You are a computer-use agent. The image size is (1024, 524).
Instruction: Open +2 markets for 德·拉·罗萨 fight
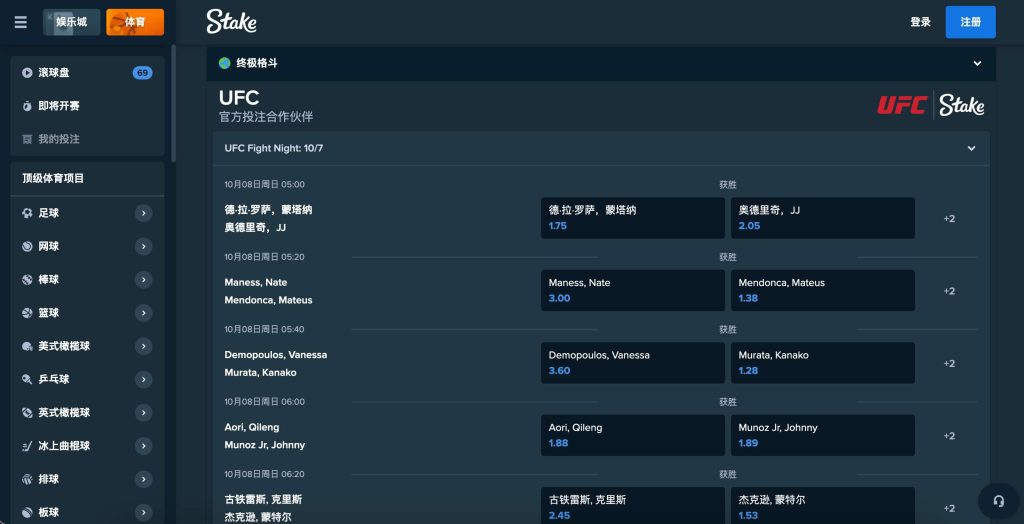point(949,219)
